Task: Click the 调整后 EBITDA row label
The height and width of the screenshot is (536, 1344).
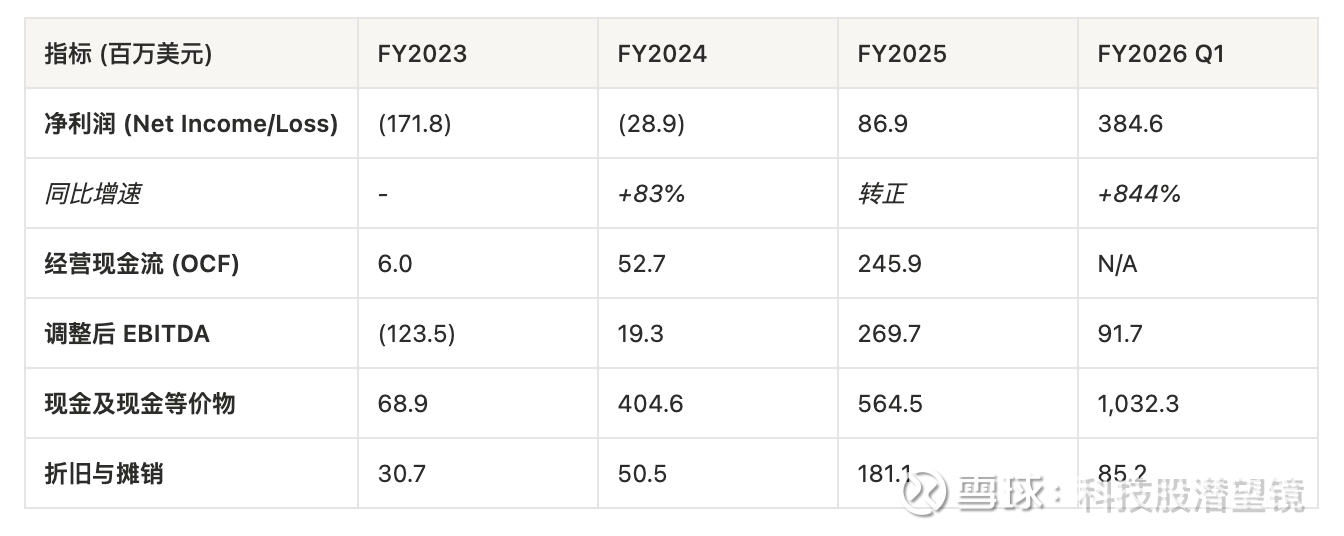Action: pos(127,334)
